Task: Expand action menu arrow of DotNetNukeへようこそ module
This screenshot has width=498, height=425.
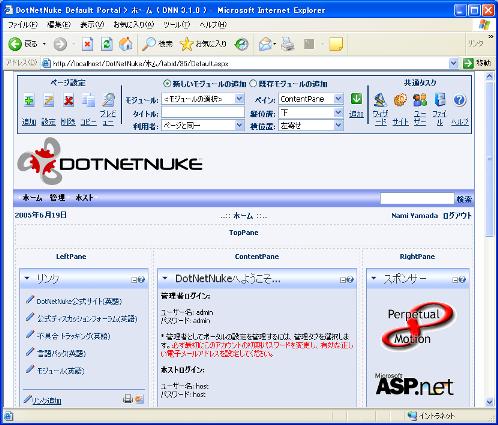Action: tap(165, 278)
